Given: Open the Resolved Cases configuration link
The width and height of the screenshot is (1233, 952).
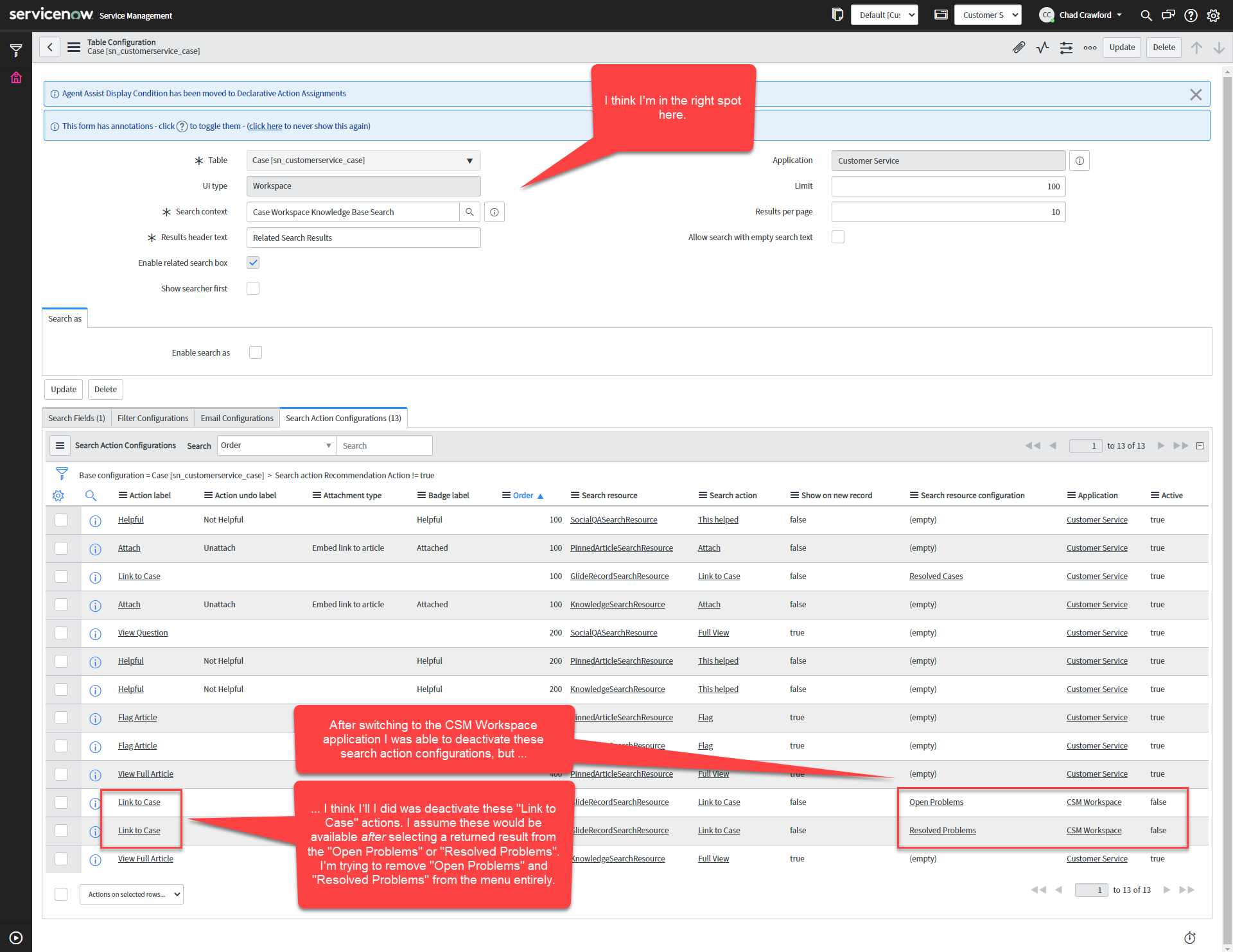Looking at the screenshot, I should coord(936,576).
